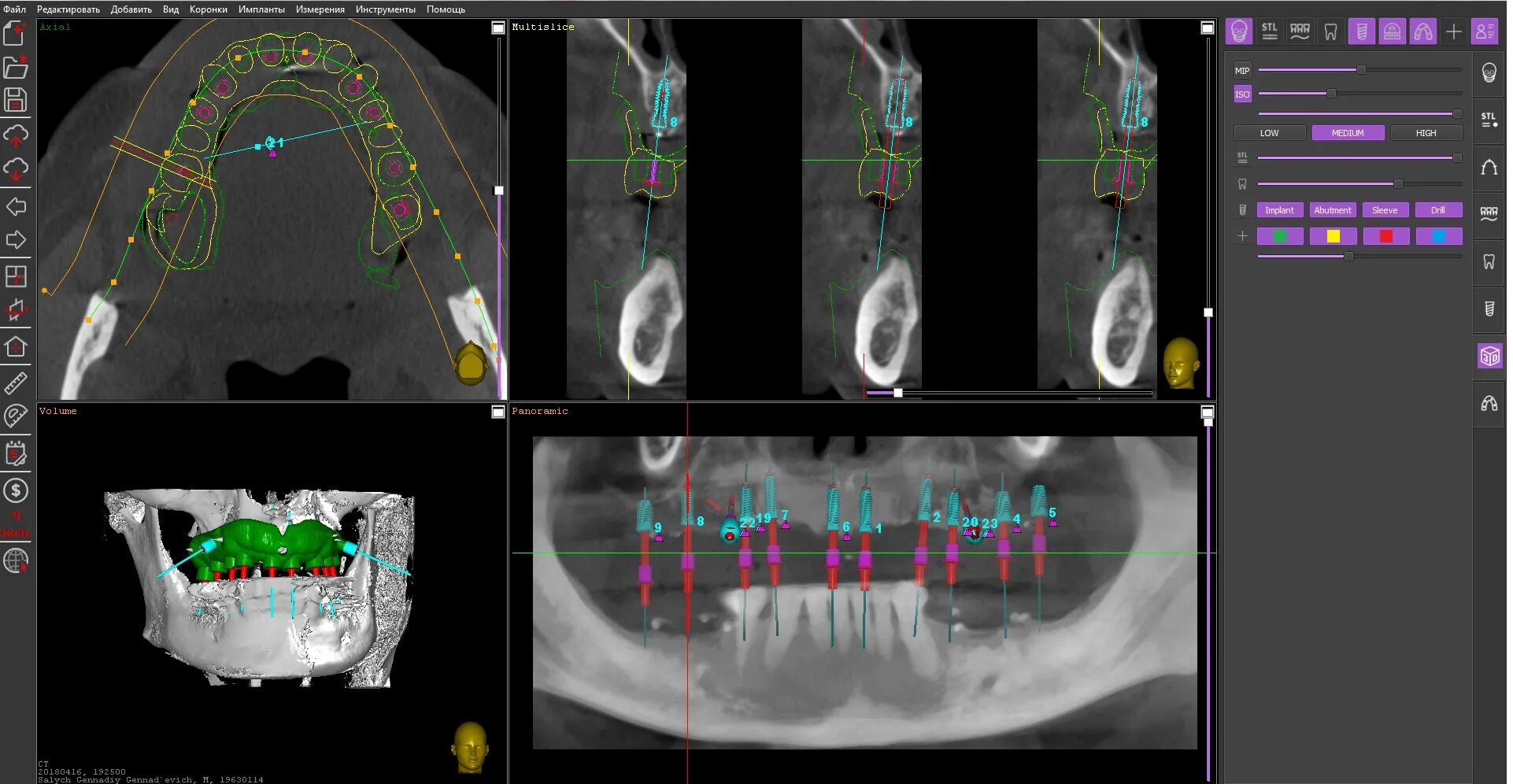The image size is (1513, 784).
Task: Maximize the Panoramic view panel
Action: click(1208, 412)
